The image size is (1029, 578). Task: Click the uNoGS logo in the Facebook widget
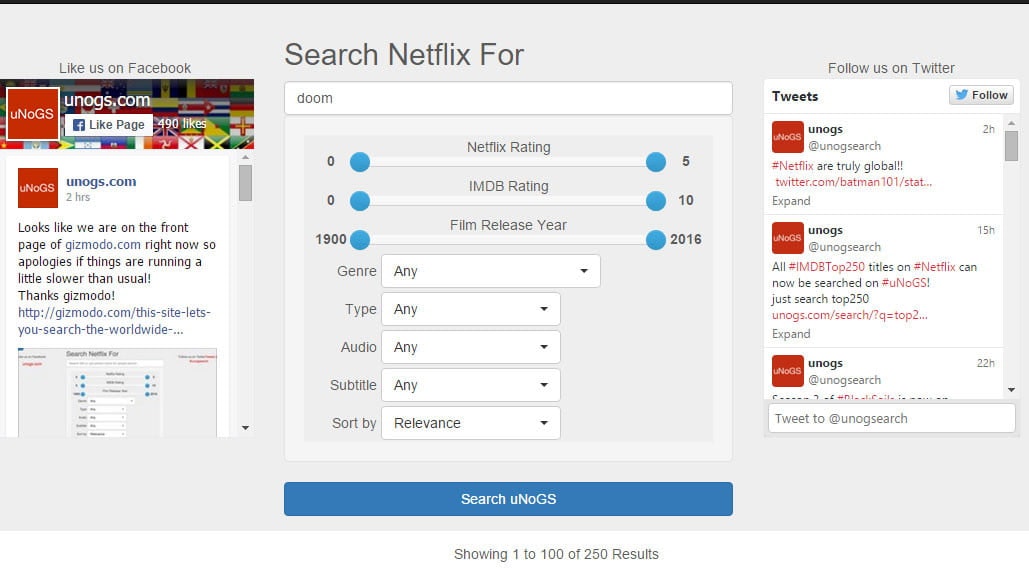[31, 113]
